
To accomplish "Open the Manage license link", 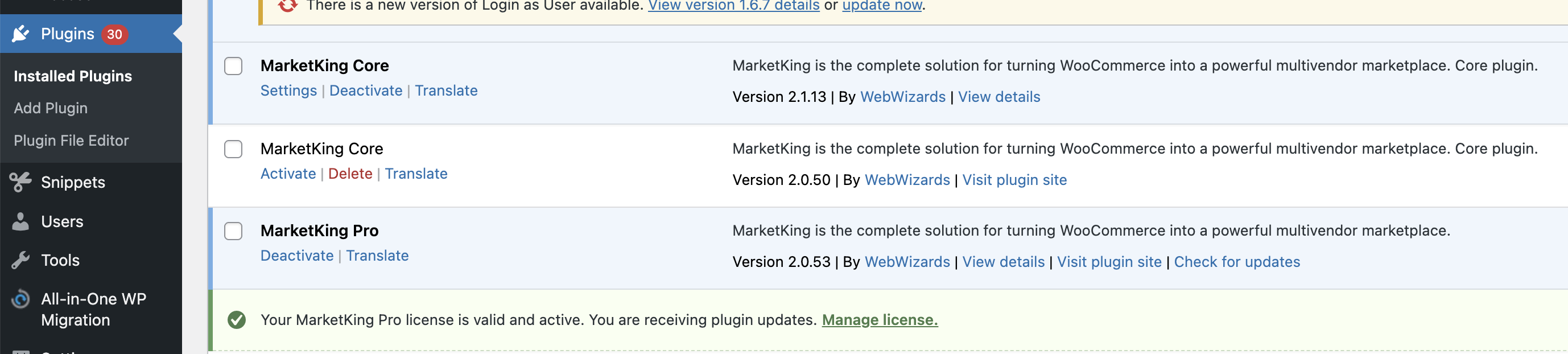I will (880, 320).
